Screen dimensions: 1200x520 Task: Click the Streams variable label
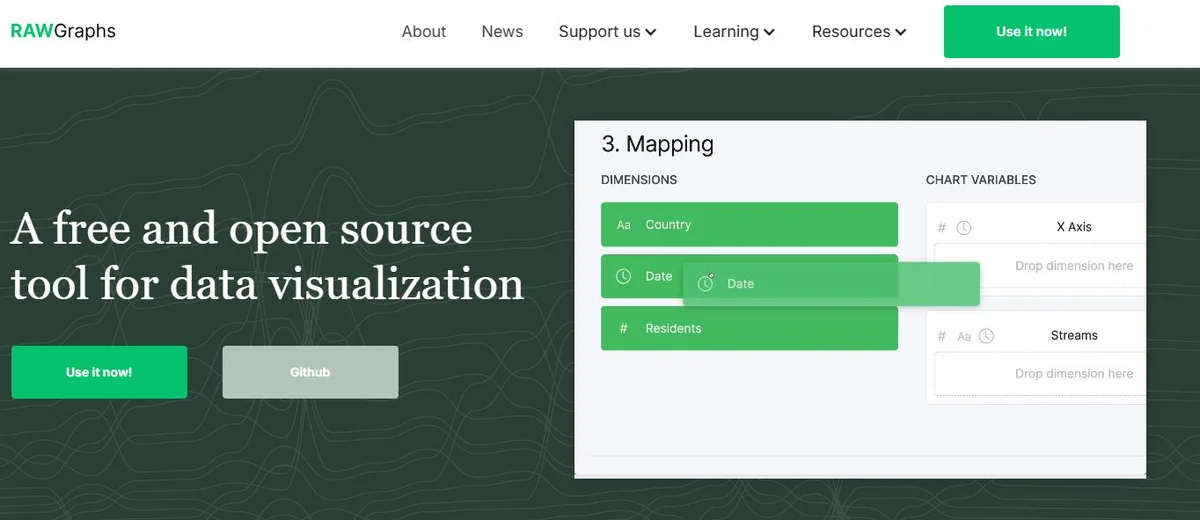coord(1074,335)
